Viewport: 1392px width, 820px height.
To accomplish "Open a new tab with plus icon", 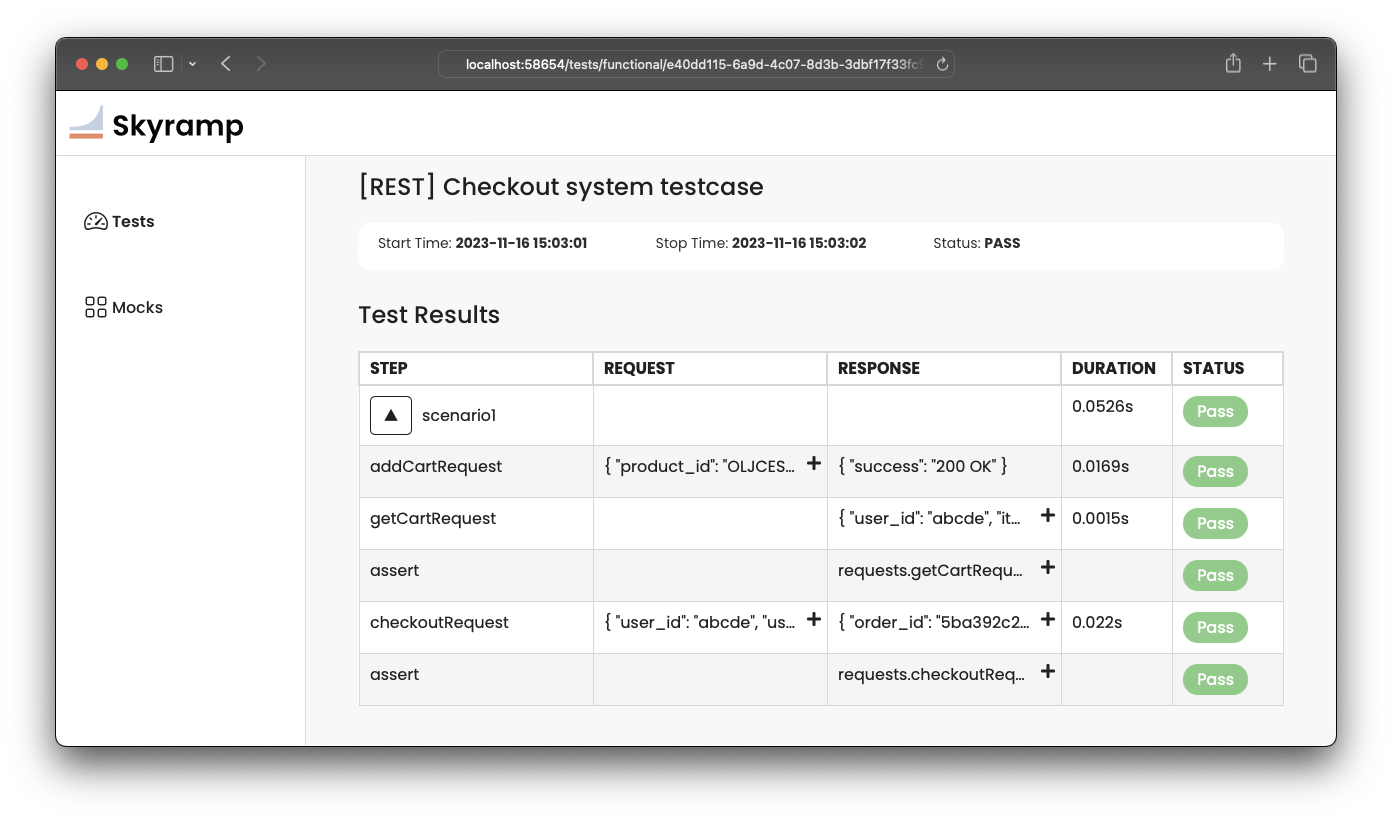I will coord(1270,64).
